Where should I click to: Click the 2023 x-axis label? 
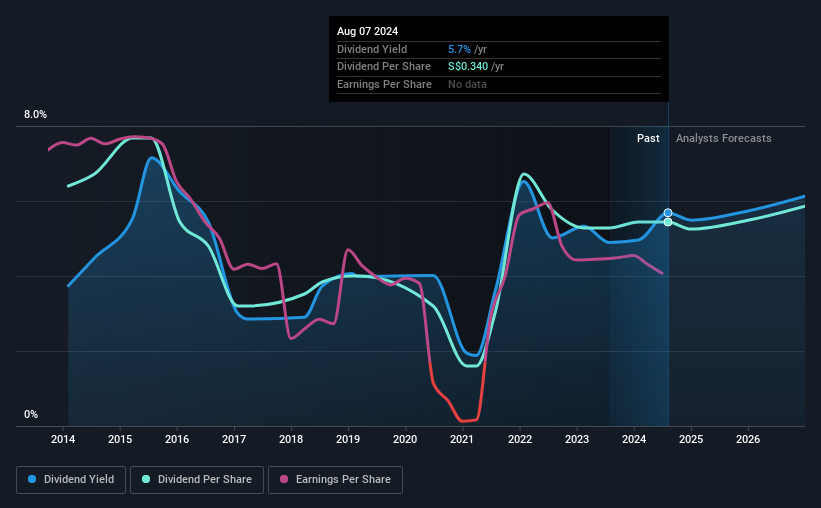click(577, 439)
